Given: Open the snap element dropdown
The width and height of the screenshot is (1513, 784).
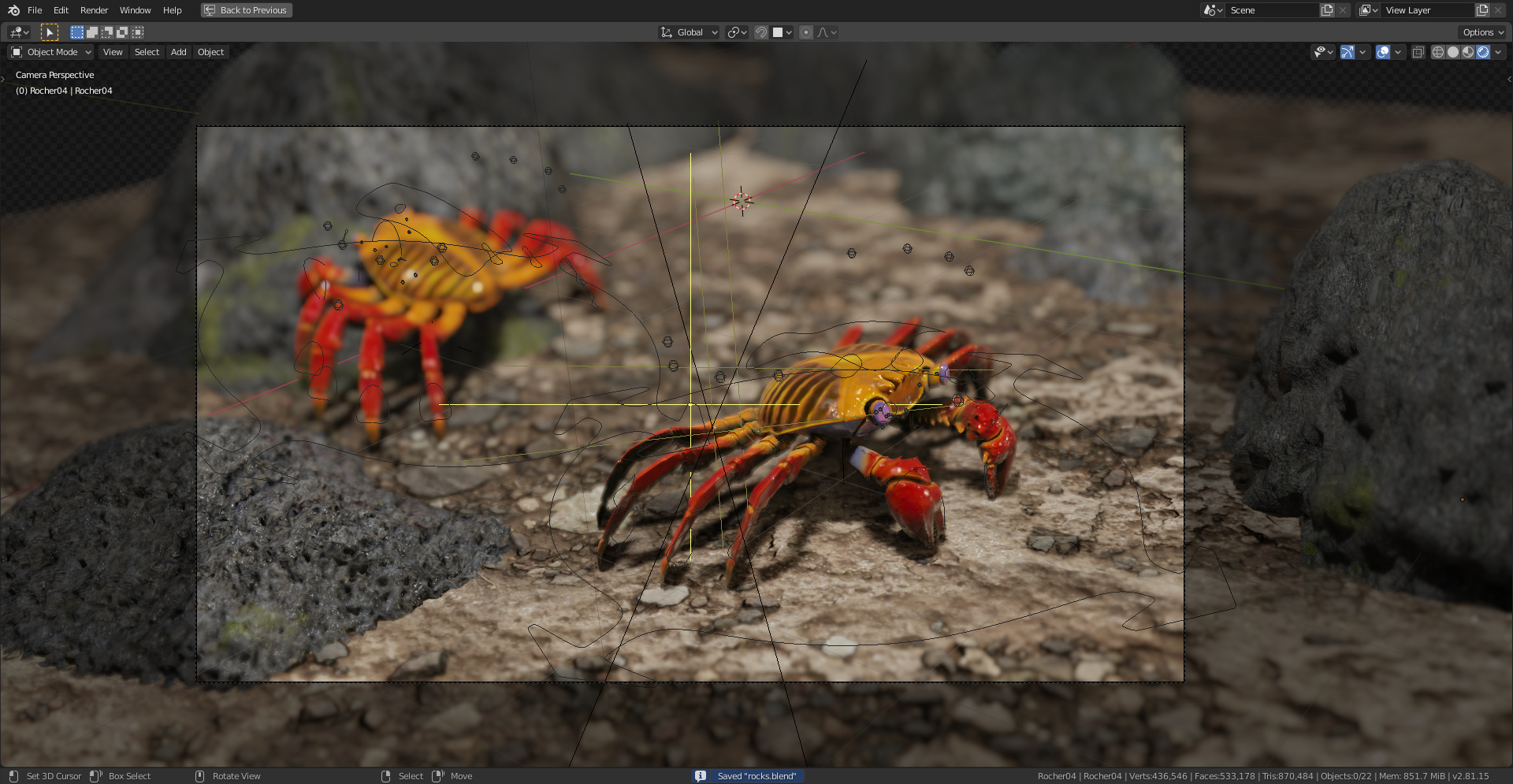Looking at the screenshot, I should click(782, 32).
